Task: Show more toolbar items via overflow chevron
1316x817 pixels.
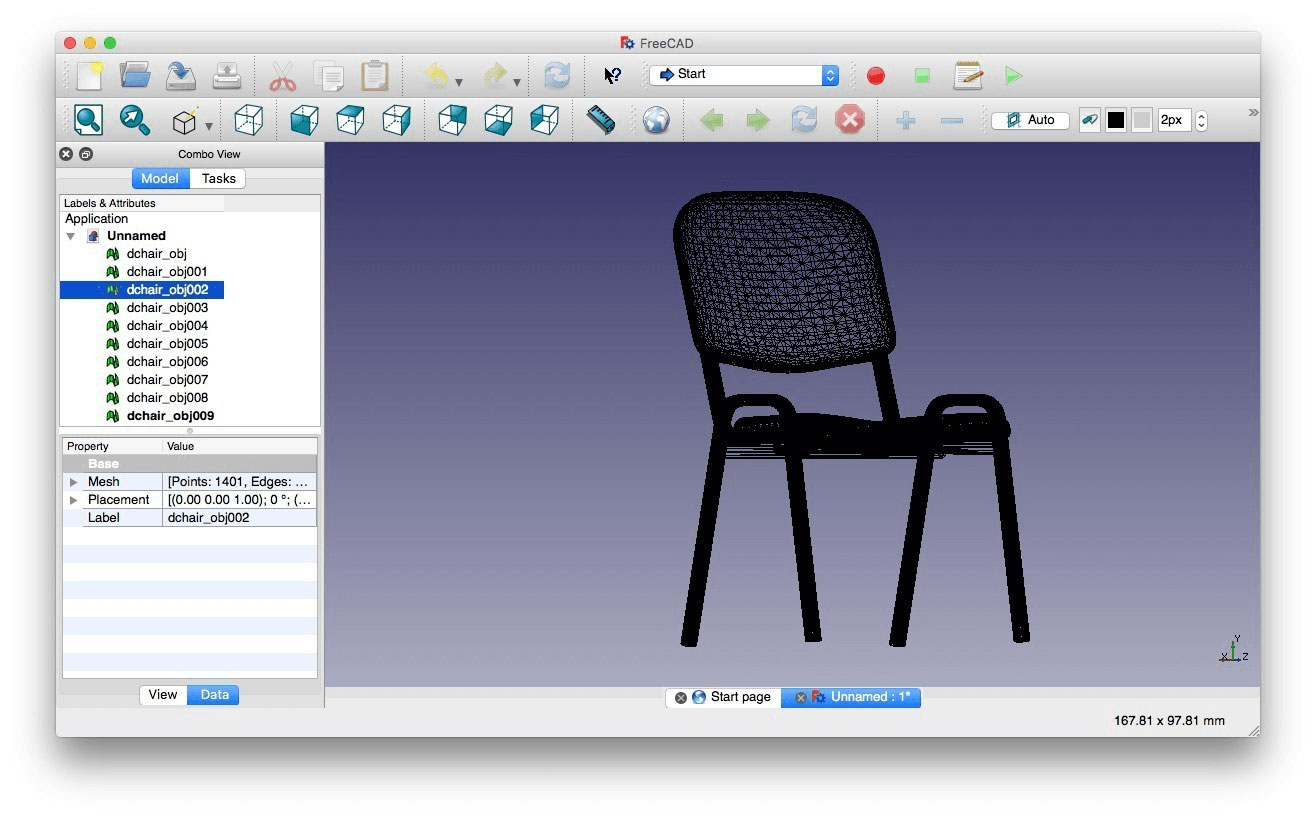Action: pos(1253,111)
